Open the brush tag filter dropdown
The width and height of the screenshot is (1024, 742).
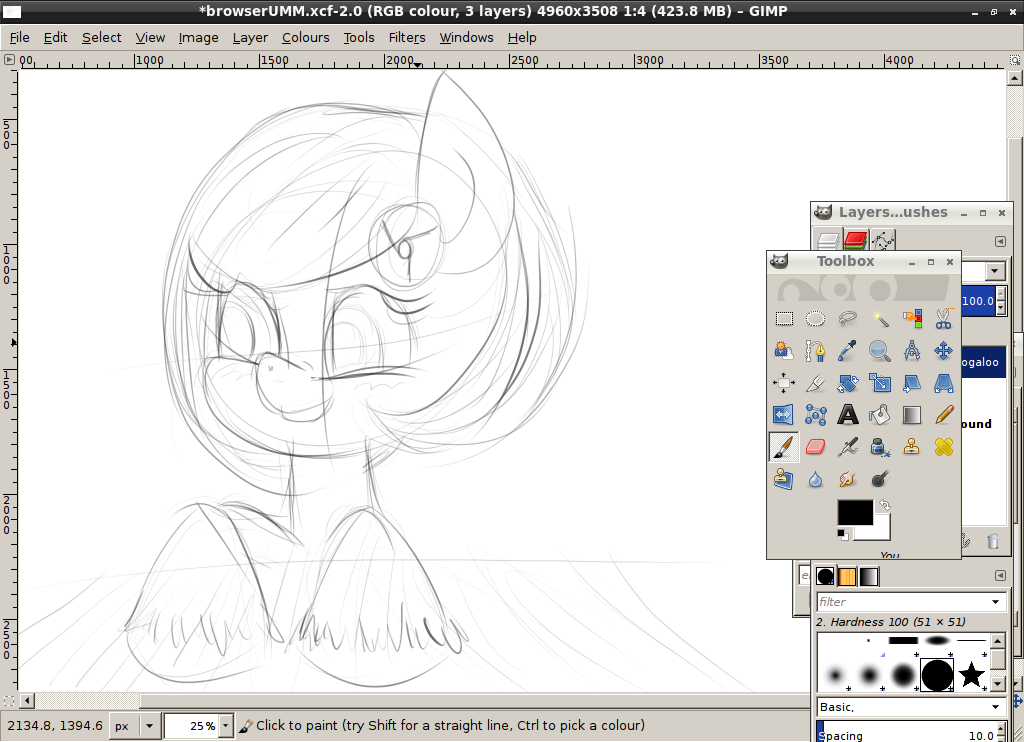coord(995,602)
